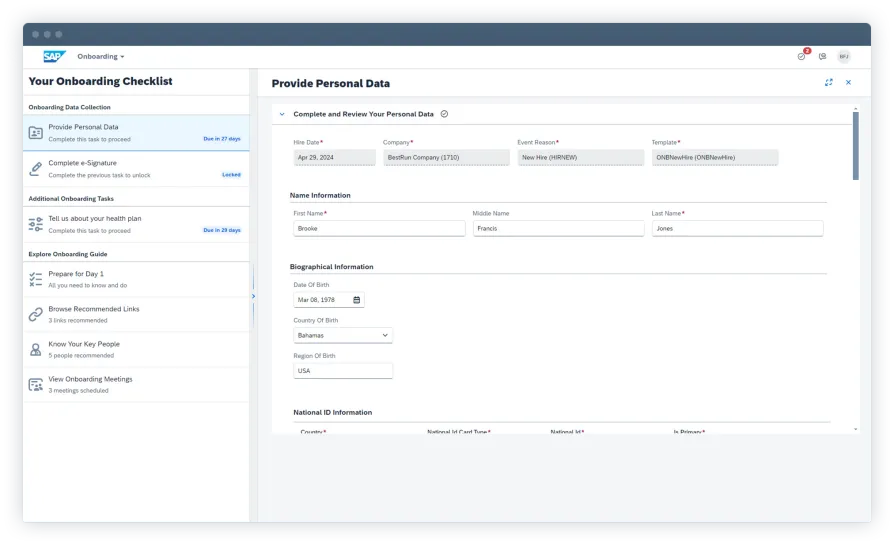Click the 'Onboarding Data Collection' heading
The image size is (894, 545).
(70, 107)
